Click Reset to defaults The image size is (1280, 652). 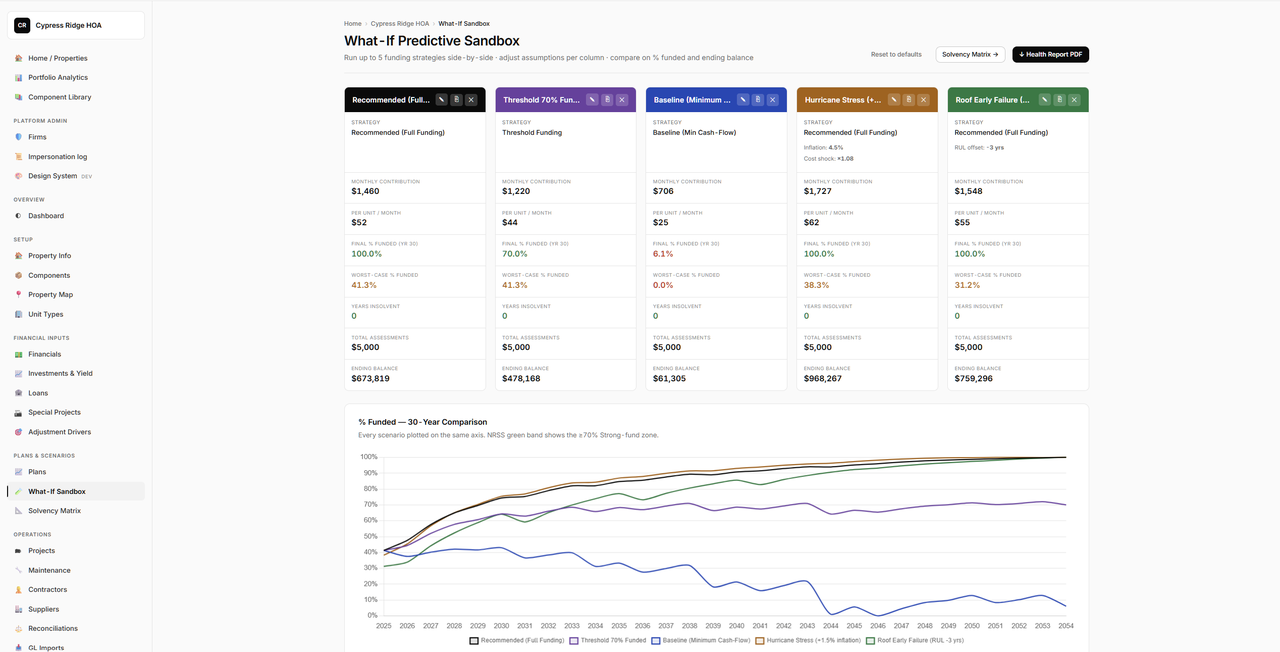[896, 54]
